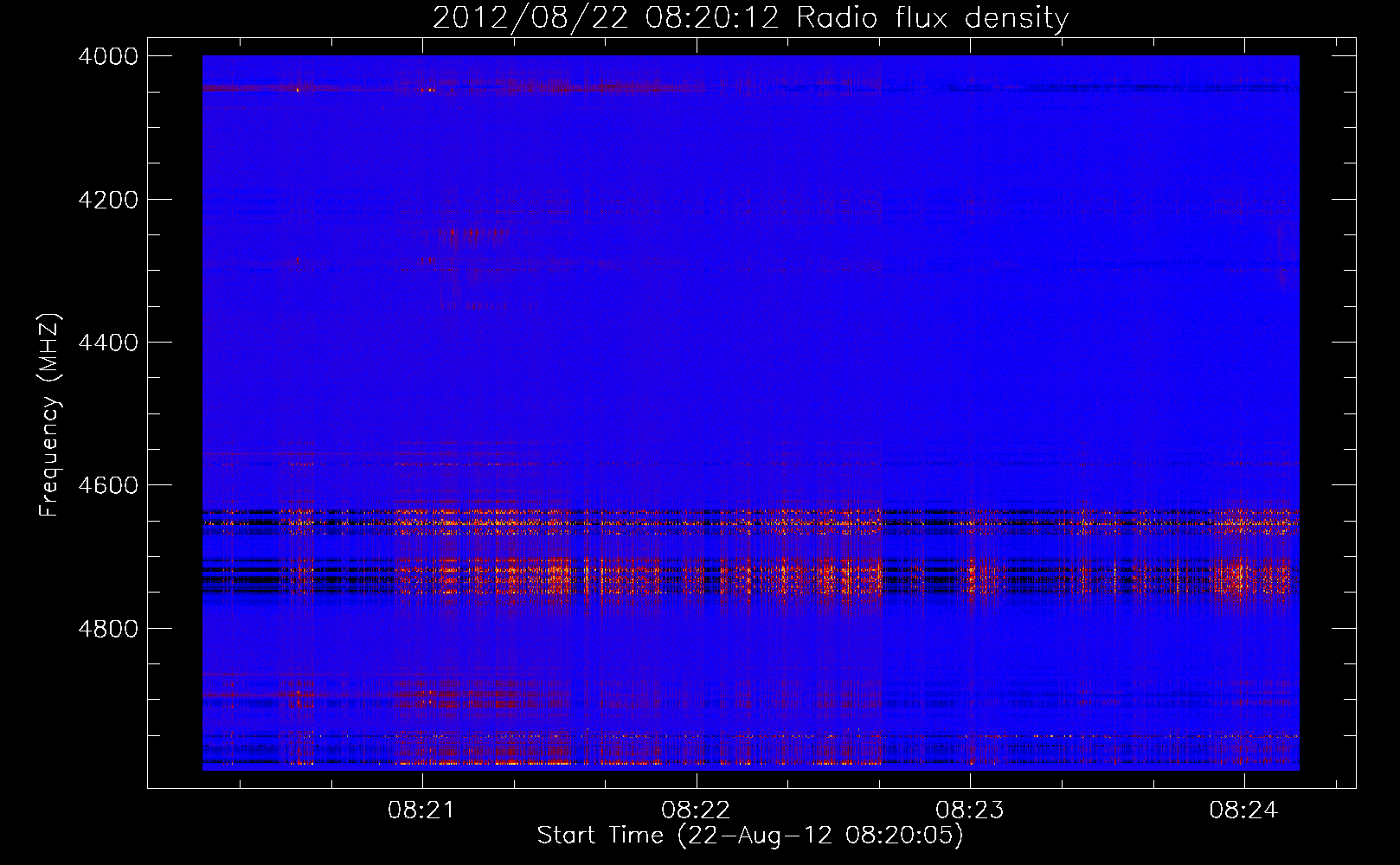Click the 08:24 time tick label

(x=1244, y=810)
